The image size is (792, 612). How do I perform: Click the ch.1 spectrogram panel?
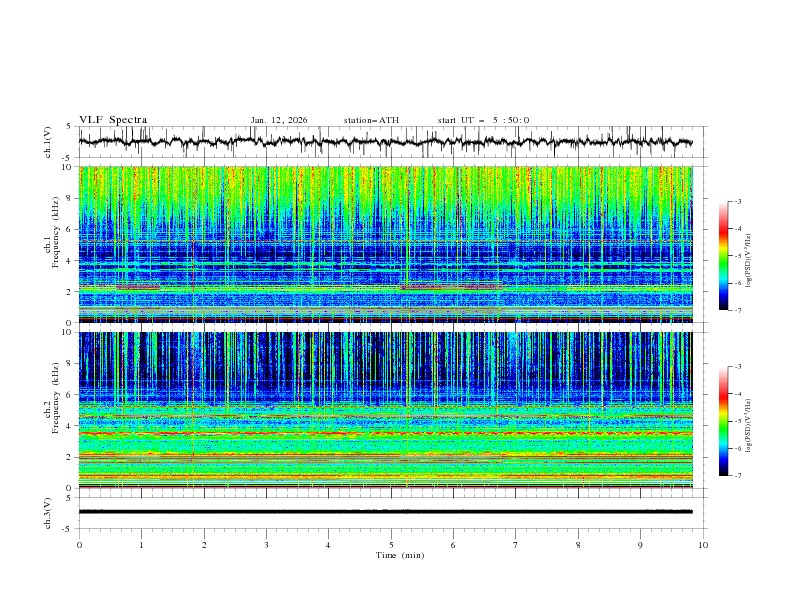click(386, 244)
